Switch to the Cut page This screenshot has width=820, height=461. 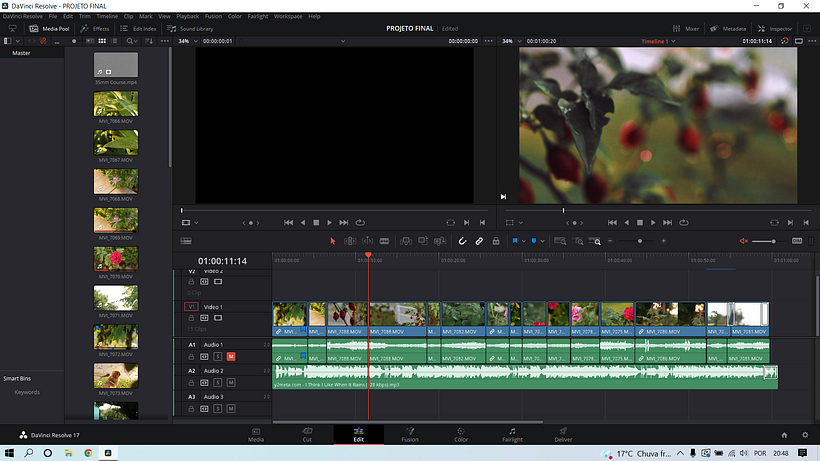click(x=307, y=435)
